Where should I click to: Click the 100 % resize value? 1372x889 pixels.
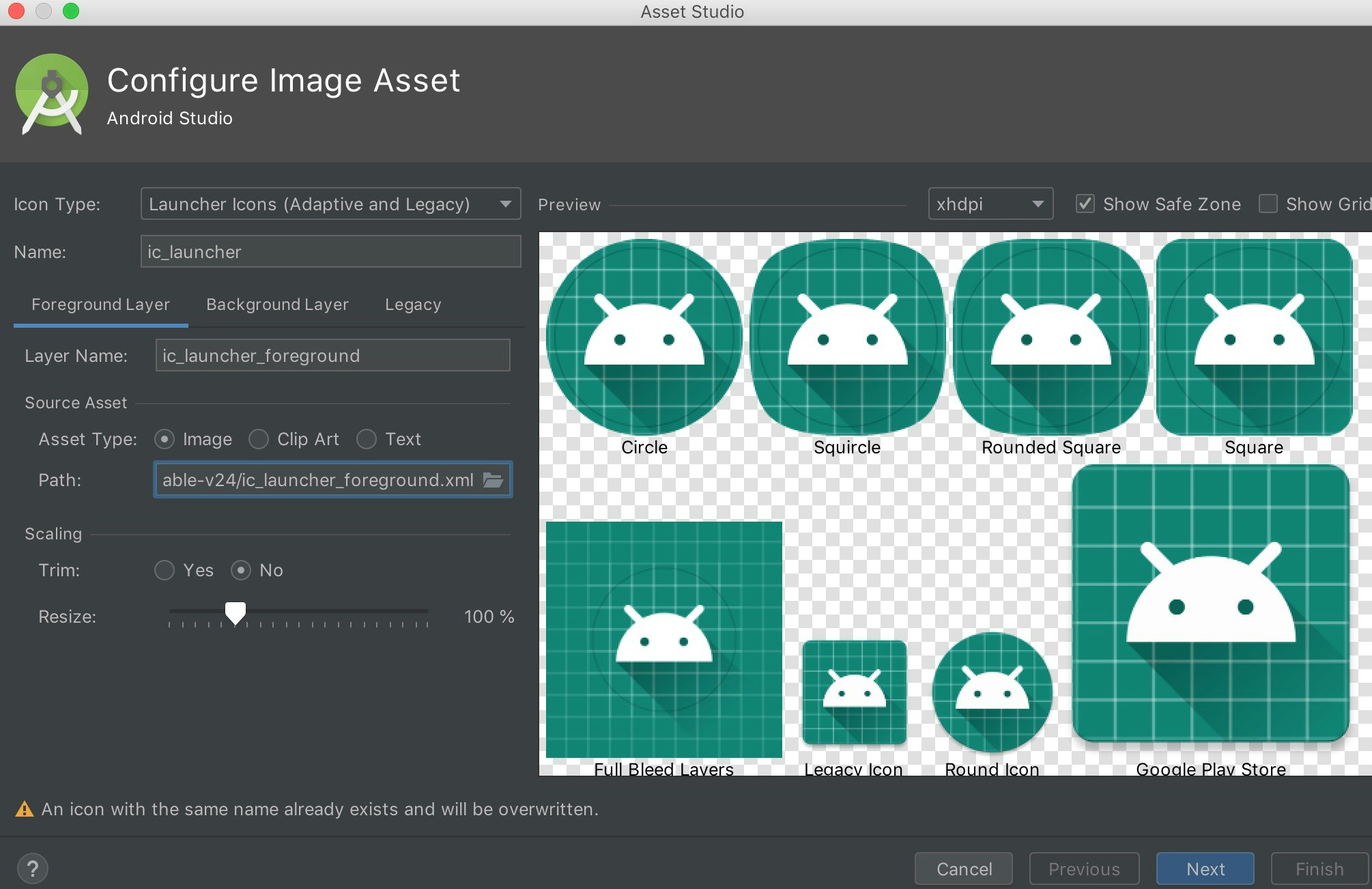coord(489,617)
